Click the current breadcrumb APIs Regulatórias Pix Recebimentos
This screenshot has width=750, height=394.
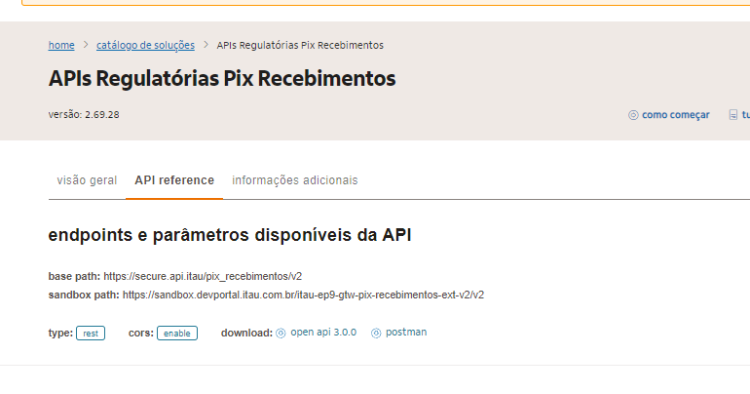point(300,45)
